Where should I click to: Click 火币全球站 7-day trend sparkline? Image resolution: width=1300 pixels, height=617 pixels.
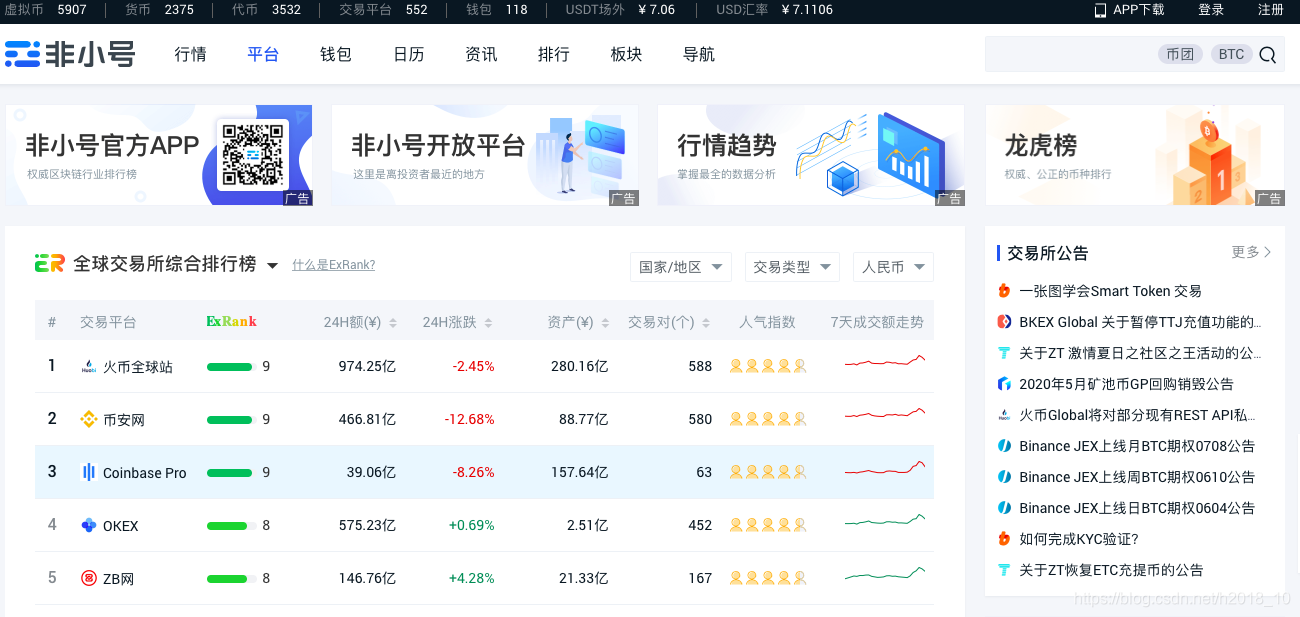(885, 362)
